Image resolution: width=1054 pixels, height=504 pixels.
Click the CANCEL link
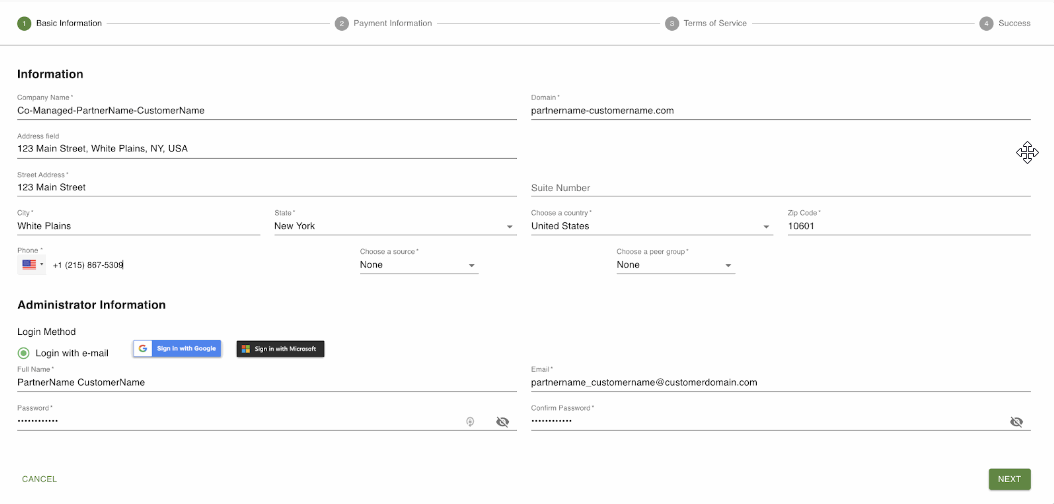[x=40, y=479]
